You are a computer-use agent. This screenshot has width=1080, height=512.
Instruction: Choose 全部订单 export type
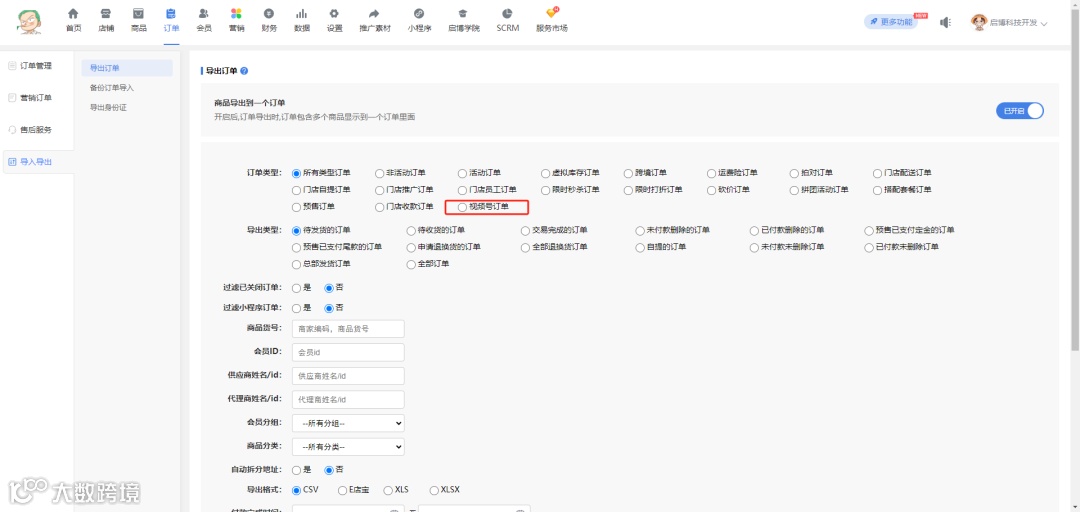[x=412, y=264]
